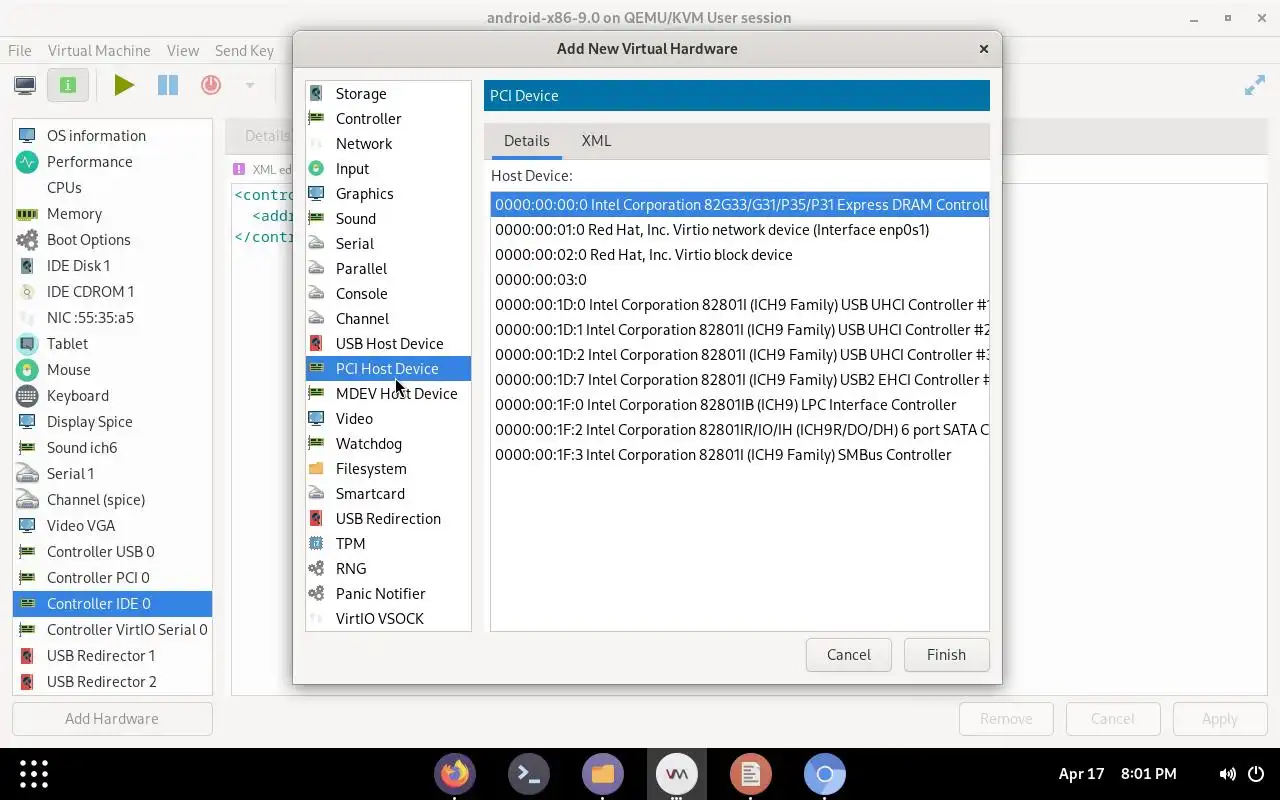Viewport: 1280px width, 800px height.
Task: Choose Graphics hardware type icon
Action: (x=316, y=193)
